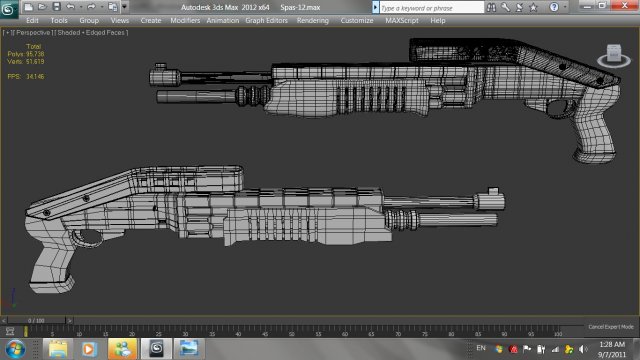Expand the Quick Access toolbar customize arrow
640x360 pixels.
(124, 7)
